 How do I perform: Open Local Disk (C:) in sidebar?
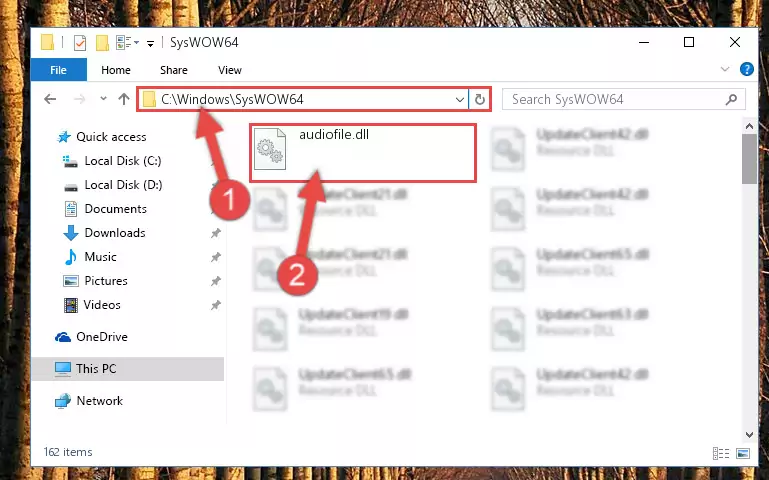pos(123,161)
